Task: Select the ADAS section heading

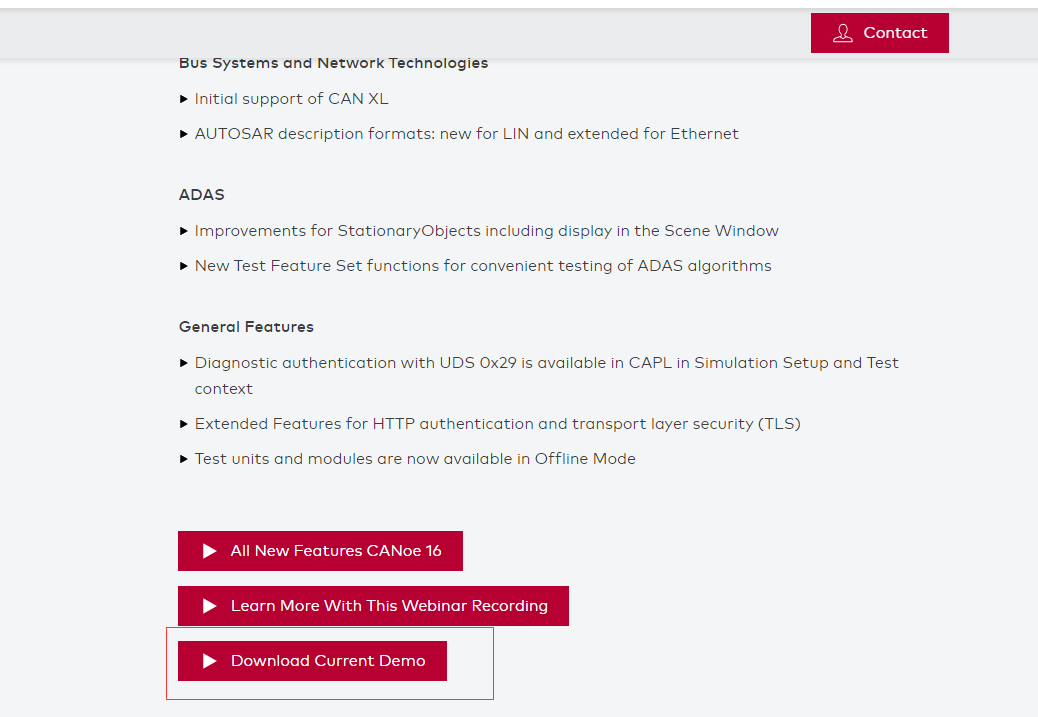Action: click(202, 195)
